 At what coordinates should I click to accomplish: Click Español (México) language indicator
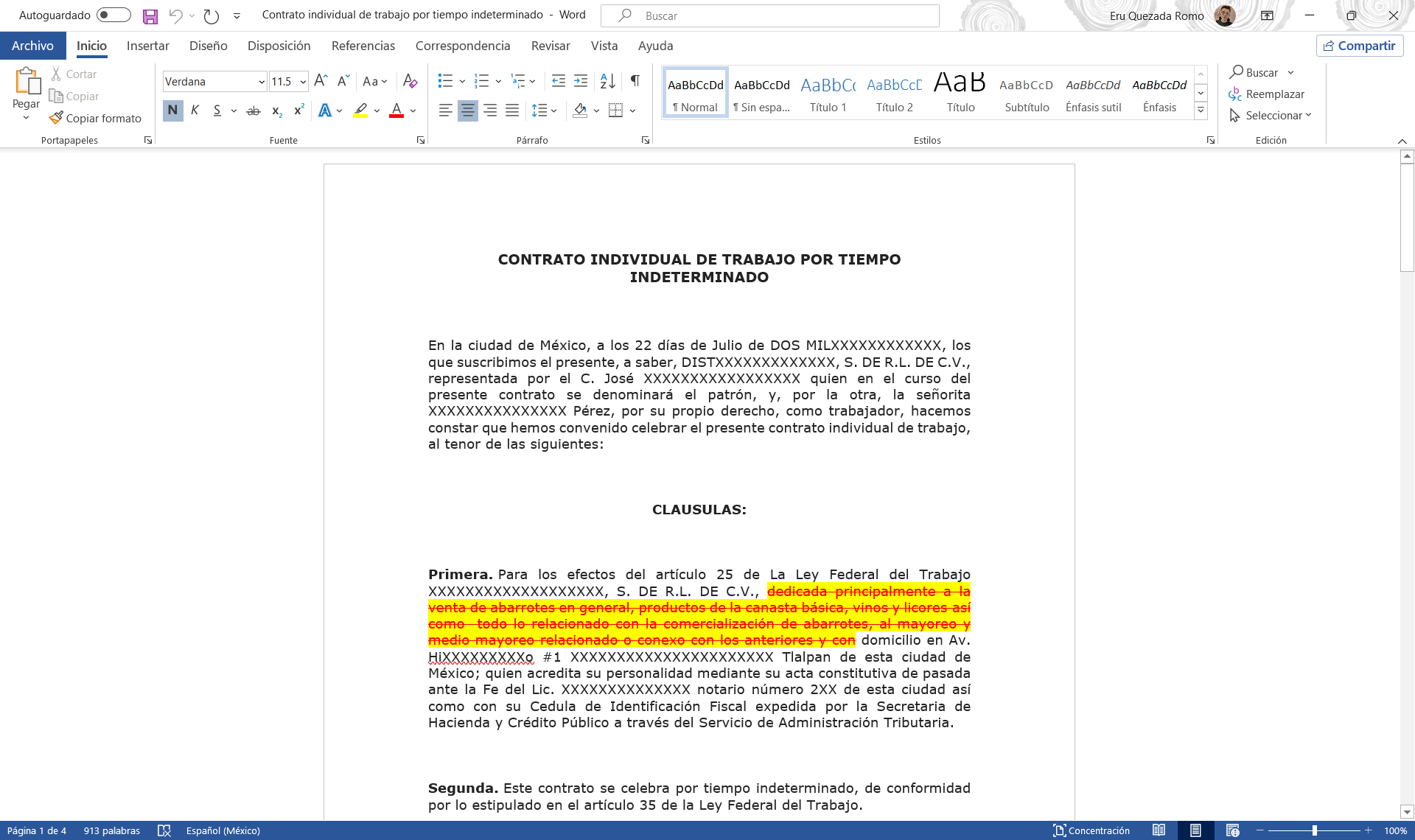point(223,830)
